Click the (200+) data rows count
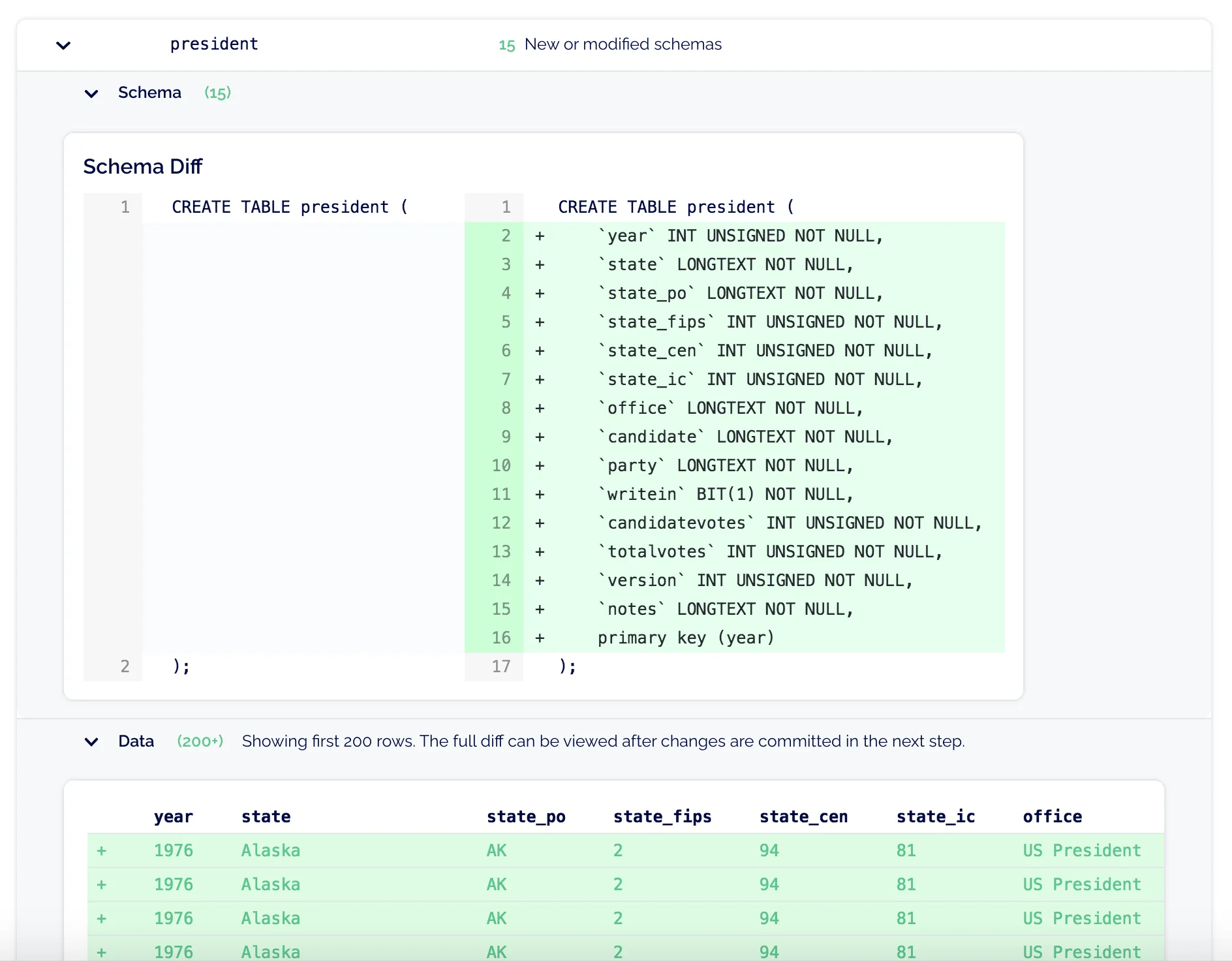Screen dimensions: 1232x962 (200, 741)
